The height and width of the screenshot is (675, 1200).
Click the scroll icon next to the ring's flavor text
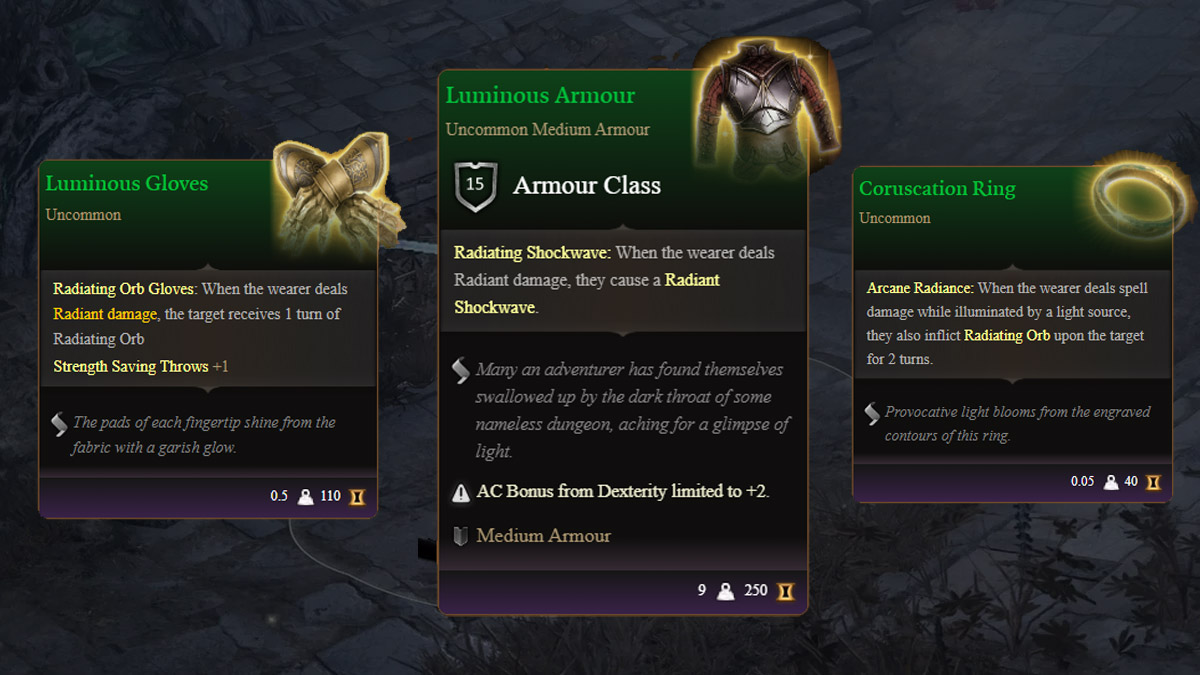pyautogui.click(x=872, y=412)
